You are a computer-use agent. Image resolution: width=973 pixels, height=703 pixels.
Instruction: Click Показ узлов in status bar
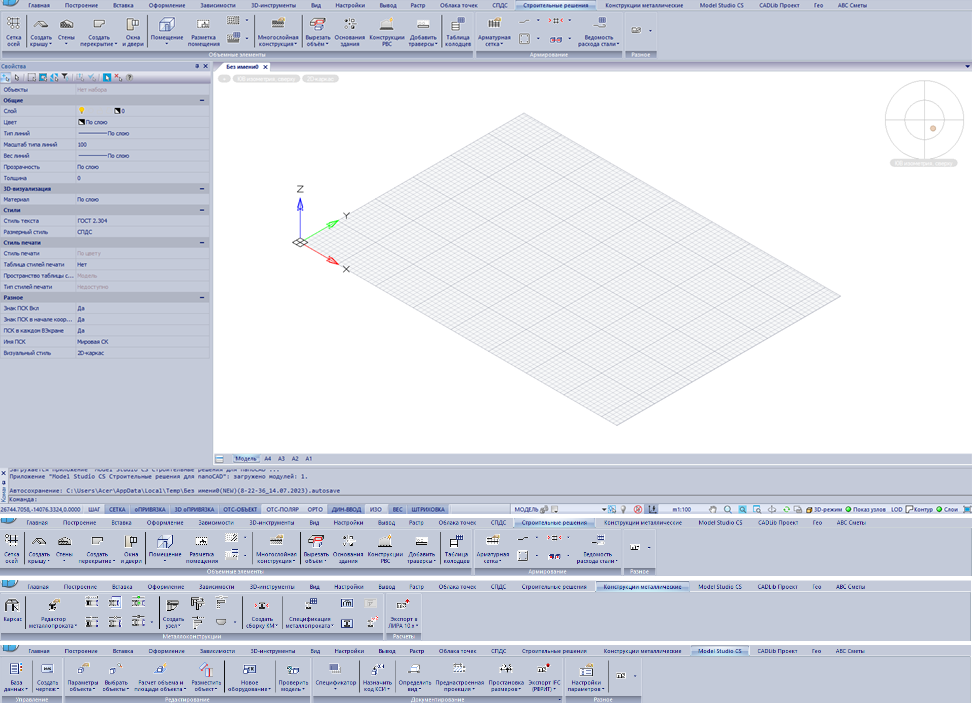point(865,509)
